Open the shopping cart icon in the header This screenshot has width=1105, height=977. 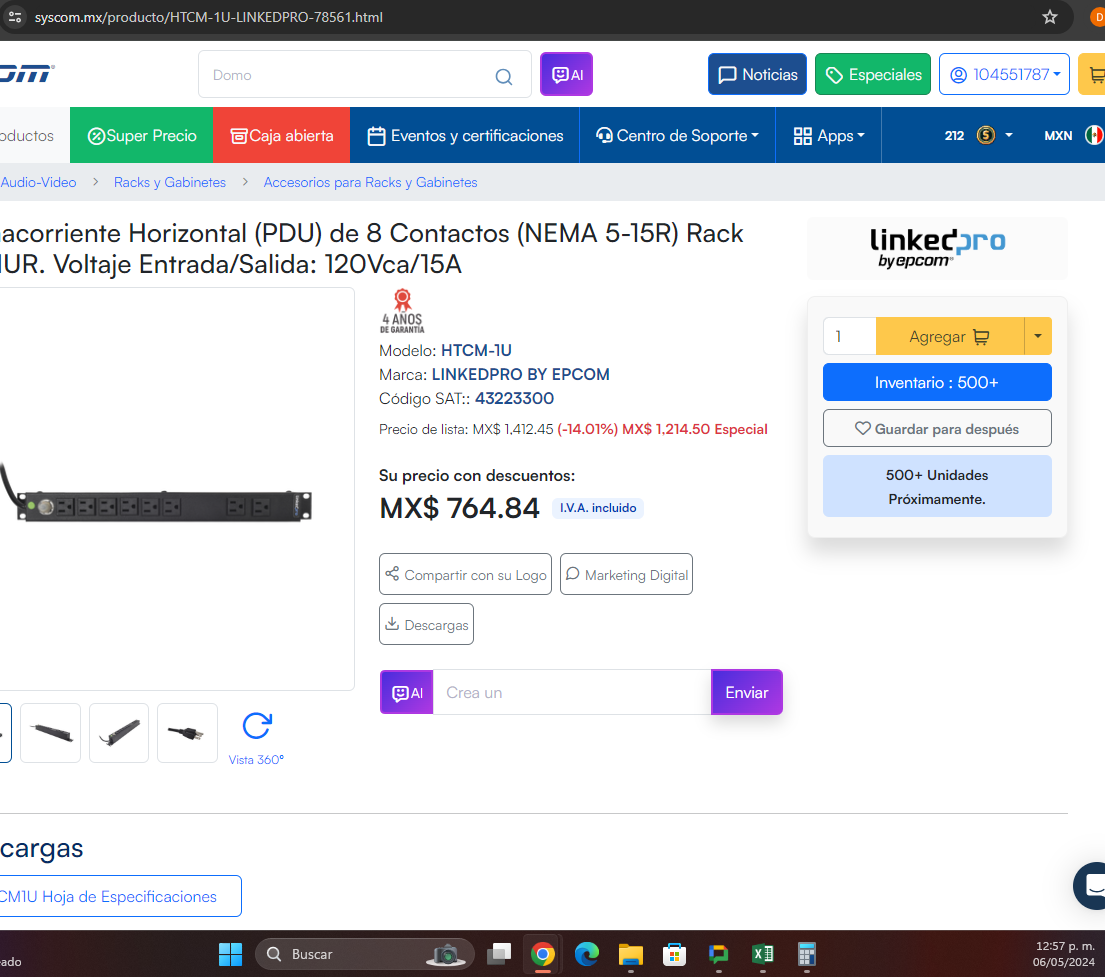(1095, 74)
